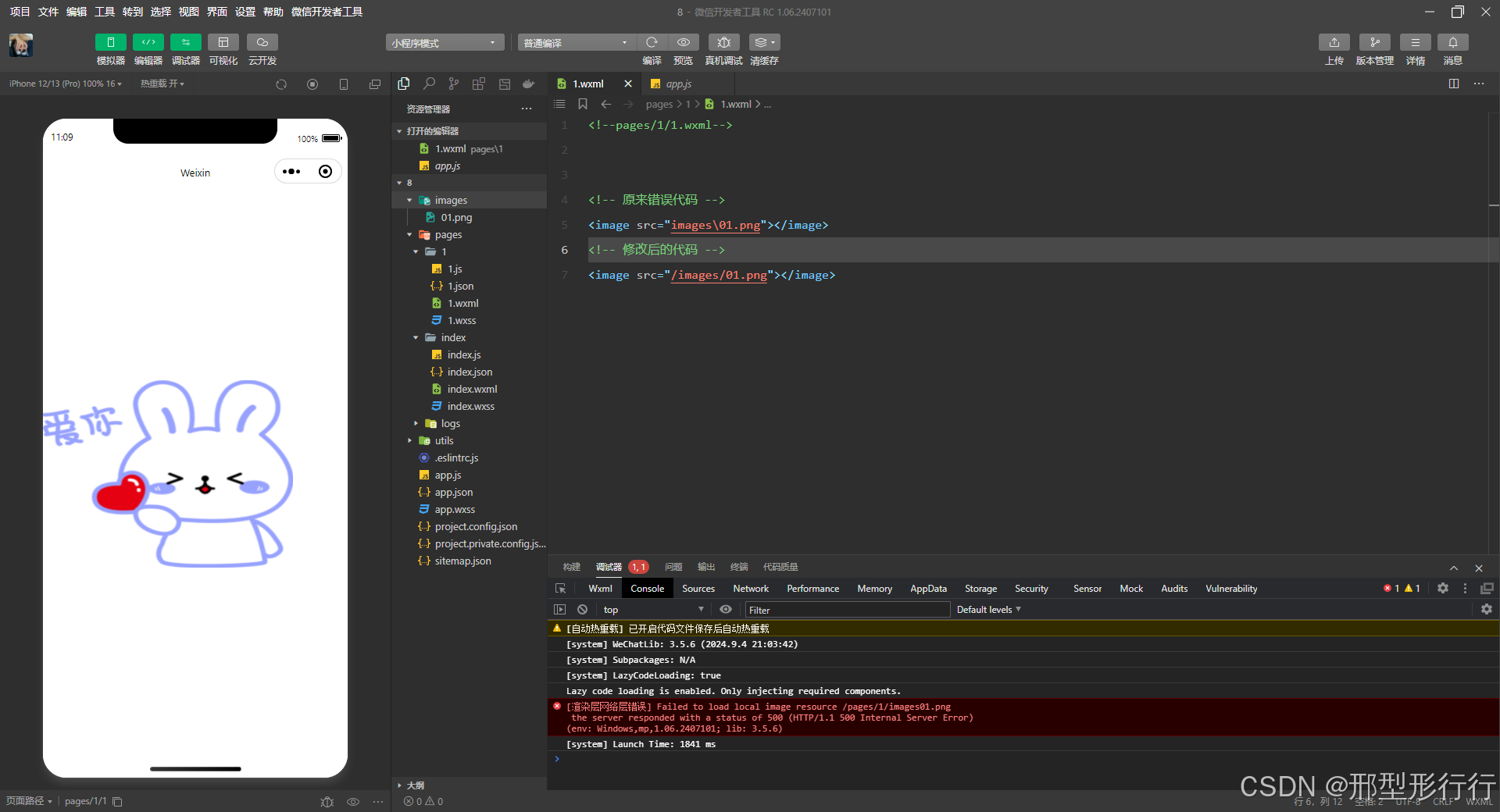Select 01.png in the file tree

[x=456, y=217]
